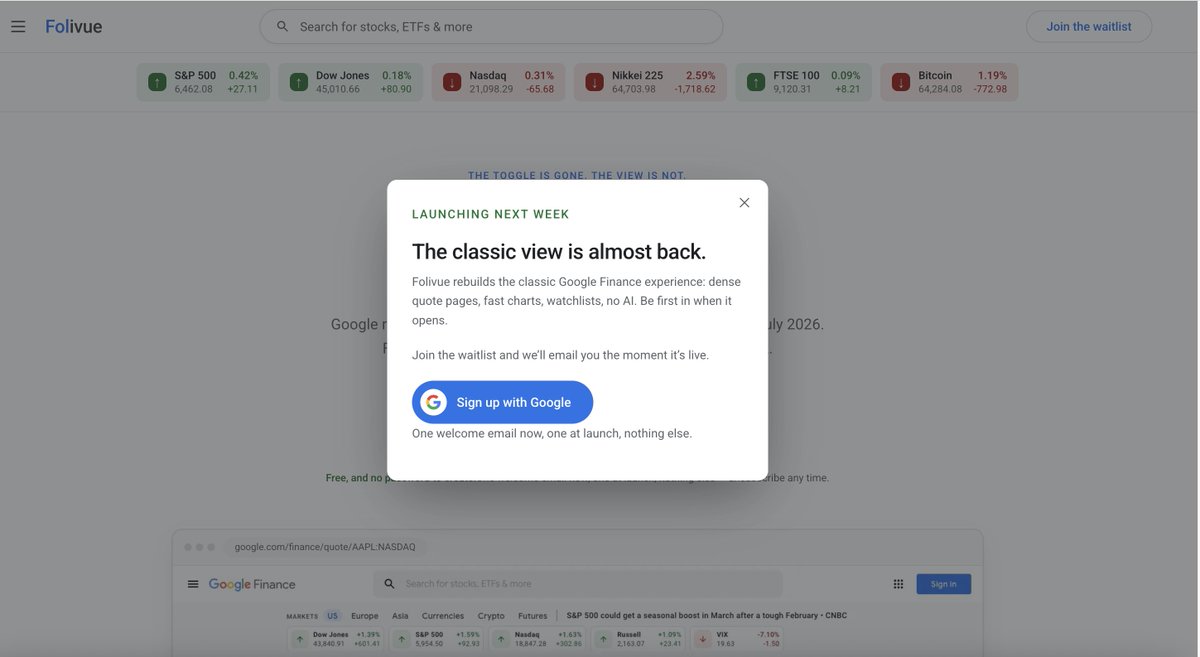Click the Nikkei 225 down arrow icon
Viewport: 1200px width, 657px height.
pyautogui.click(x=595, y=82)
